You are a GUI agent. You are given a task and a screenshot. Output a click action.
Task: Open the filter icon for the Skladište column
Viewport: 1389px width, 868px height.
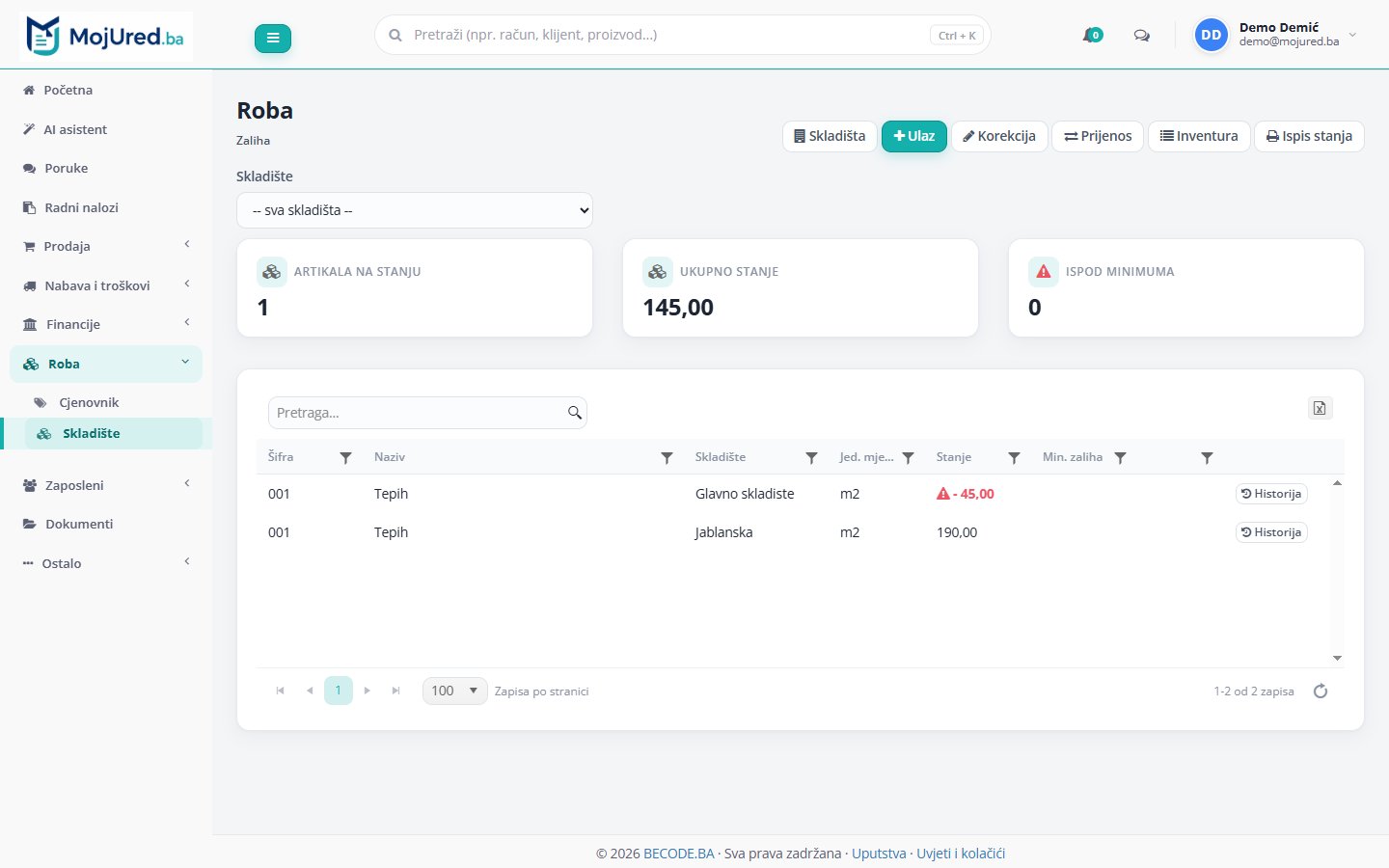(x=811, y=458)
